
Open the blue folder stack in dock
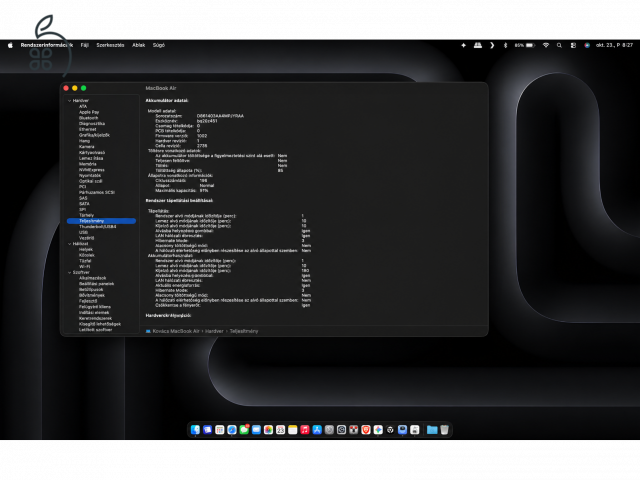pyautogui.click(x=432, y=429)
